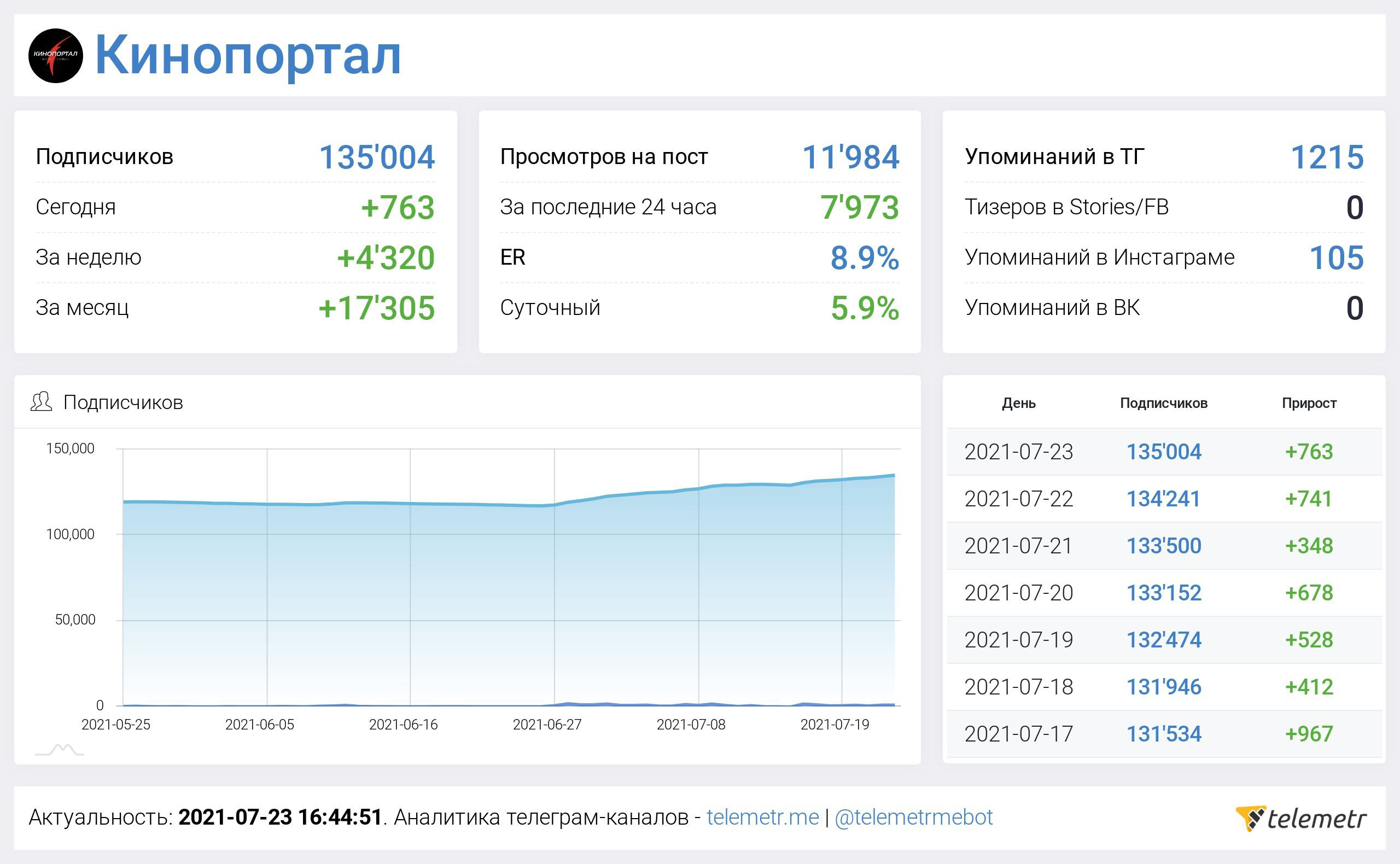Click the Упоминаний в Инстаграме value 105
Image resolution: width=1400 pixels, height=864 pixels.
[1335, 258]
